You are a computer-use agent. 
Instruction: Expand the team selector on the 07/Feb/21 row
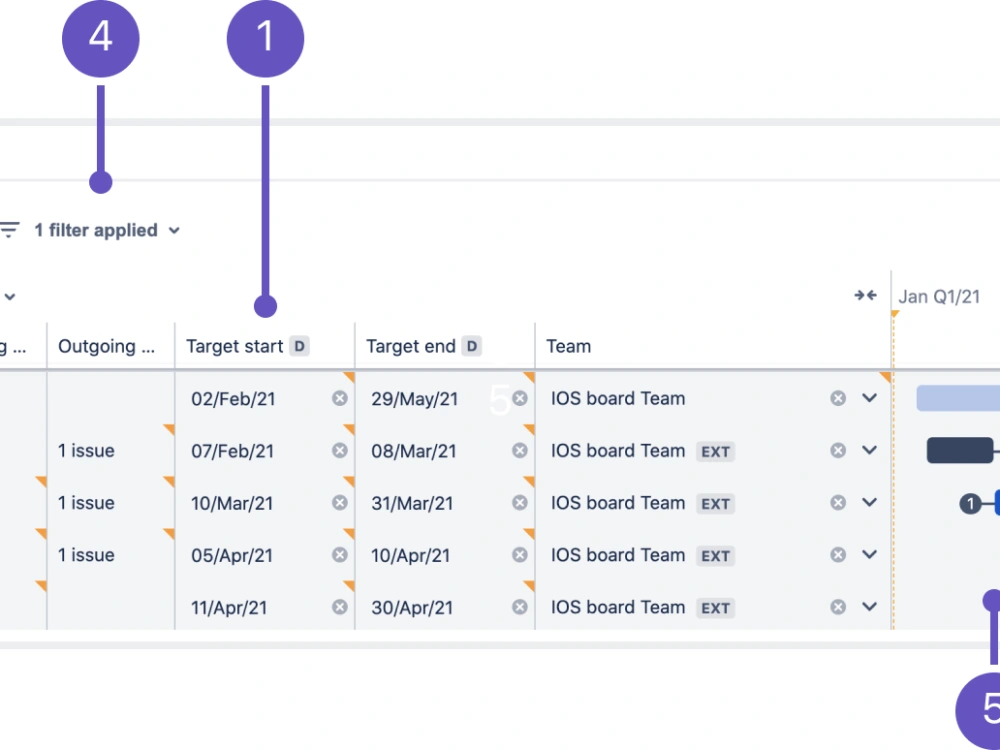(x=869, y=451)
